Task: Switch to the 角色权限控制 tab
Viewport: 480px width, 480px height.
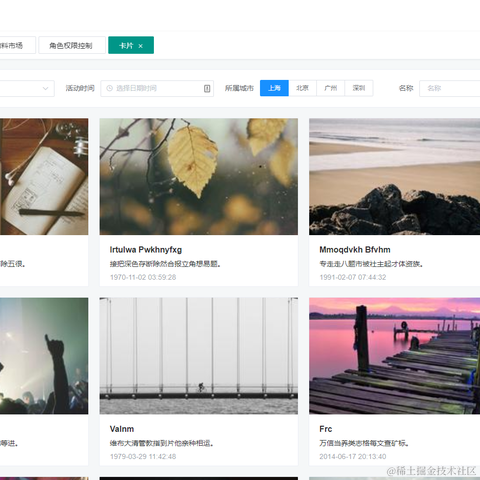Action: click(72, 45)
